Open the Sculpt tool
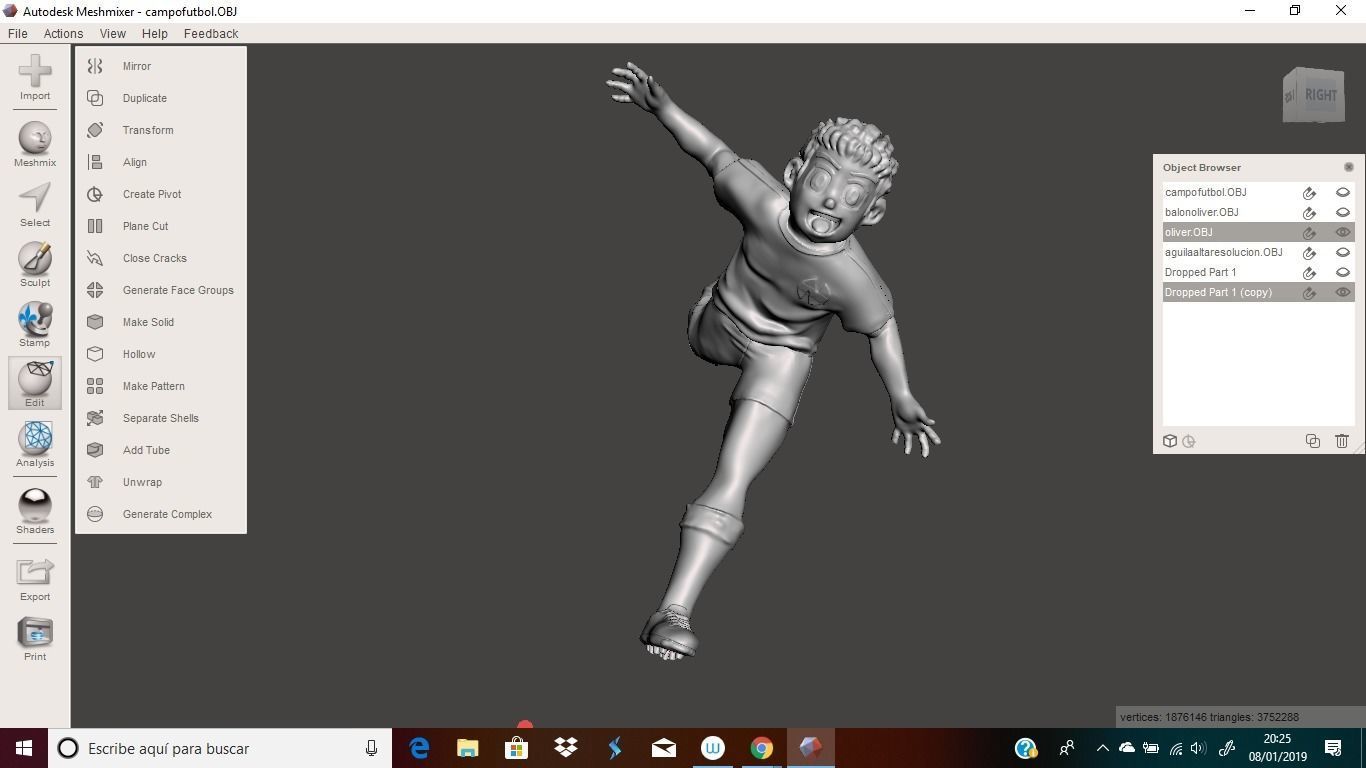 [35, 265]
